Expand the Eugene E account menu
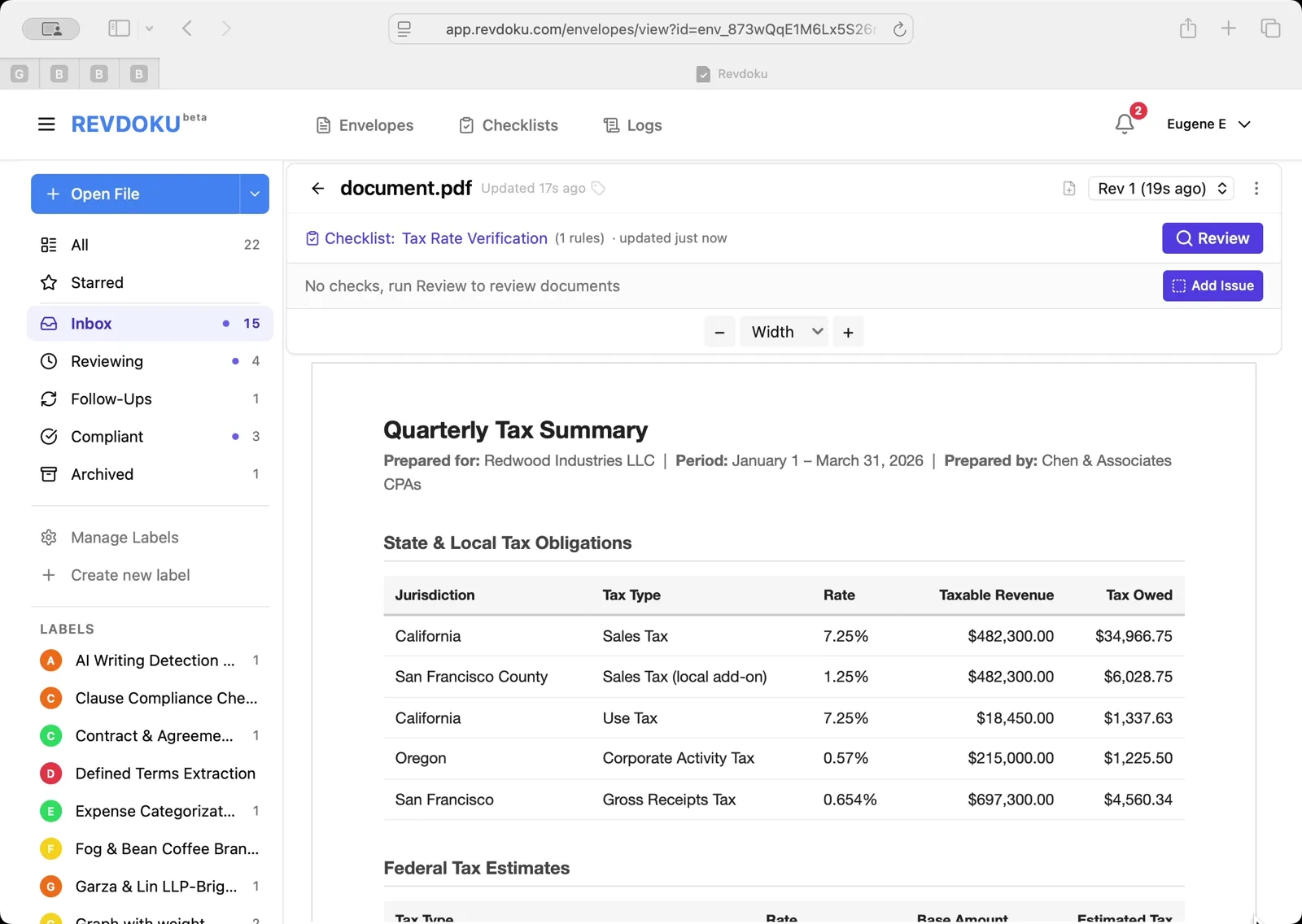Image resolution: width=1302 pixels, height=924 pixels. point(1209,124)
